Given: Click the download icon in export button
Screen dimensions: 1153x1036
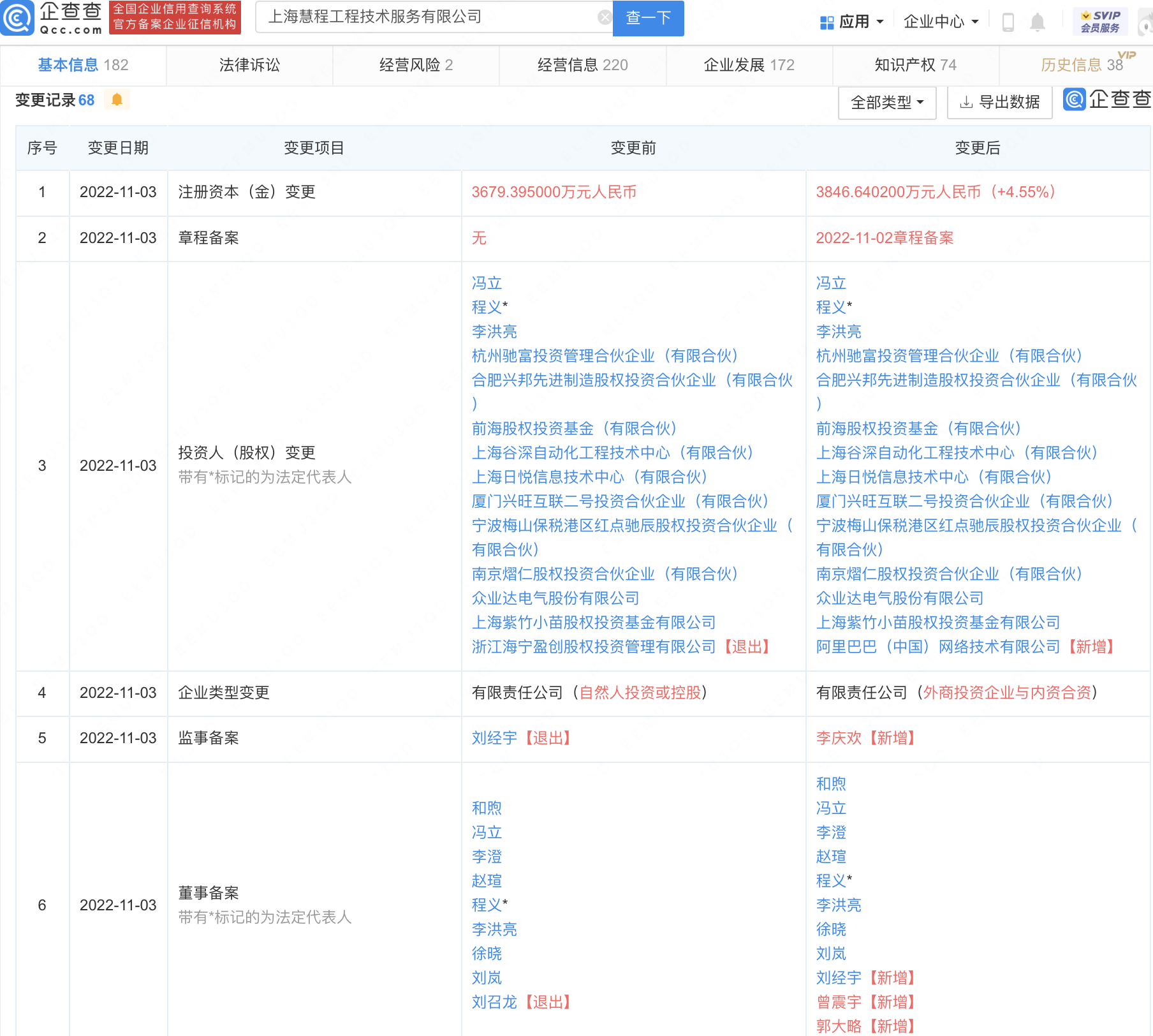Looking at the screenshot, I should click(x=966, y=102).
